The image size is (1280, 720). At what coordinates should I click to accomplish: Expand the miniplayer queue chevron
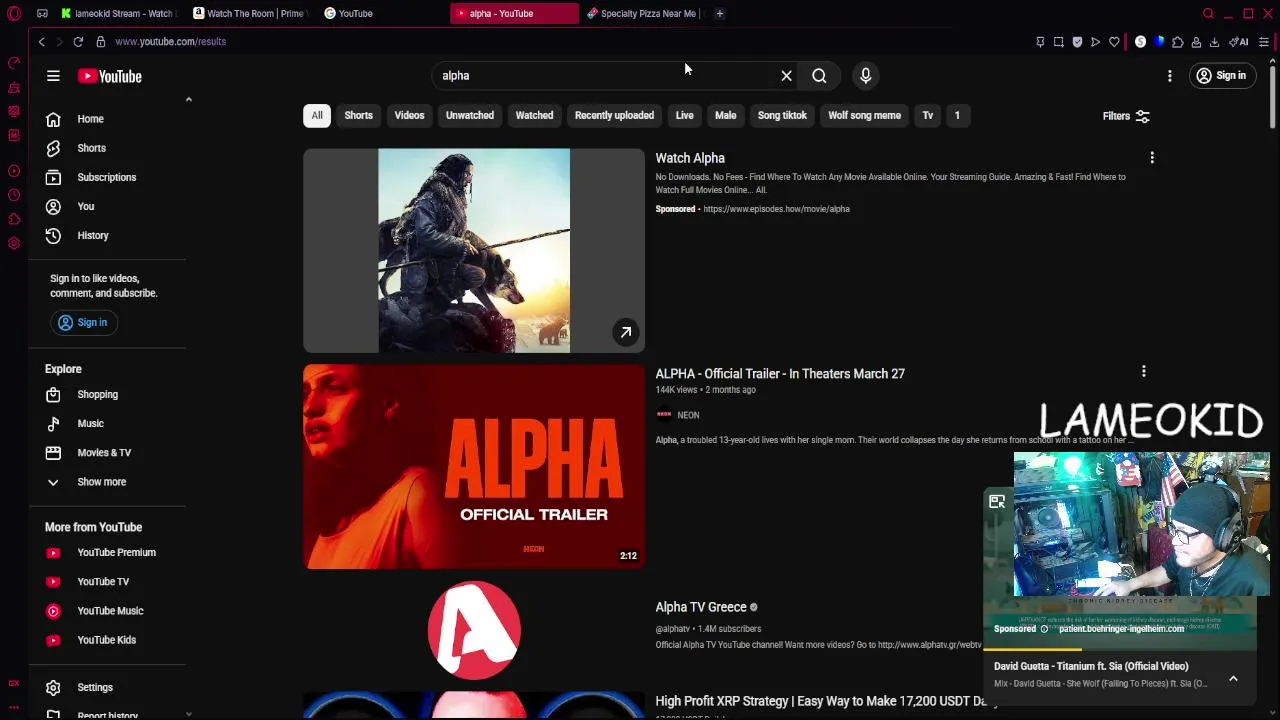tap(1233, 679)
